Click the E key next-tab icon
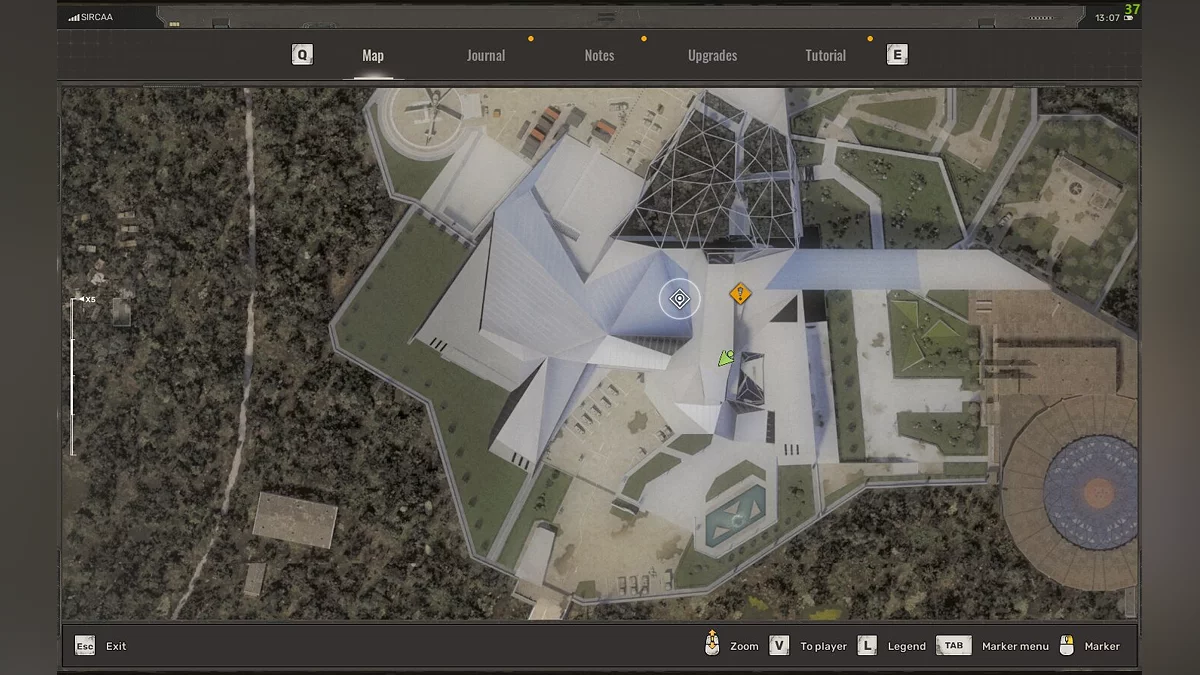The image size is (1200, 675). 897,55
